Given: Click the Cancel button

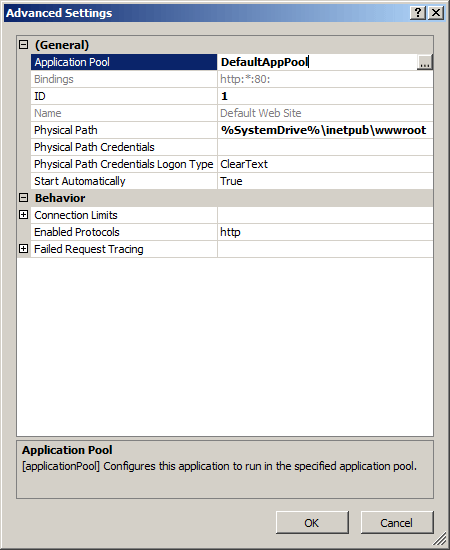Looking at the screenshot, I should click(x=397, y=523).
